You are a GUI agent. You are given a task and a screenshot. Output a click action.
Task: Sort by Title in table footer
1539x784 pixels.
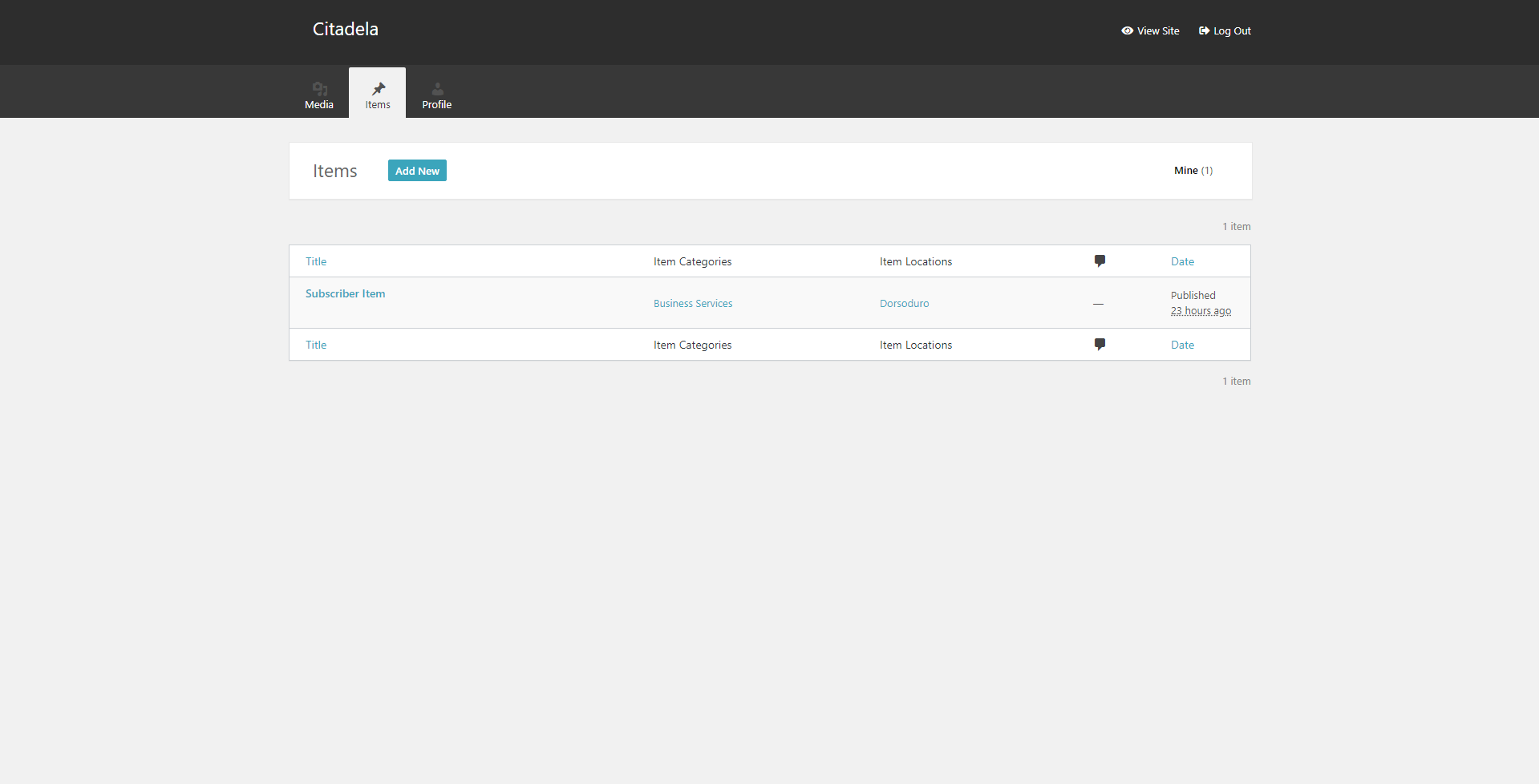point(316,345)
